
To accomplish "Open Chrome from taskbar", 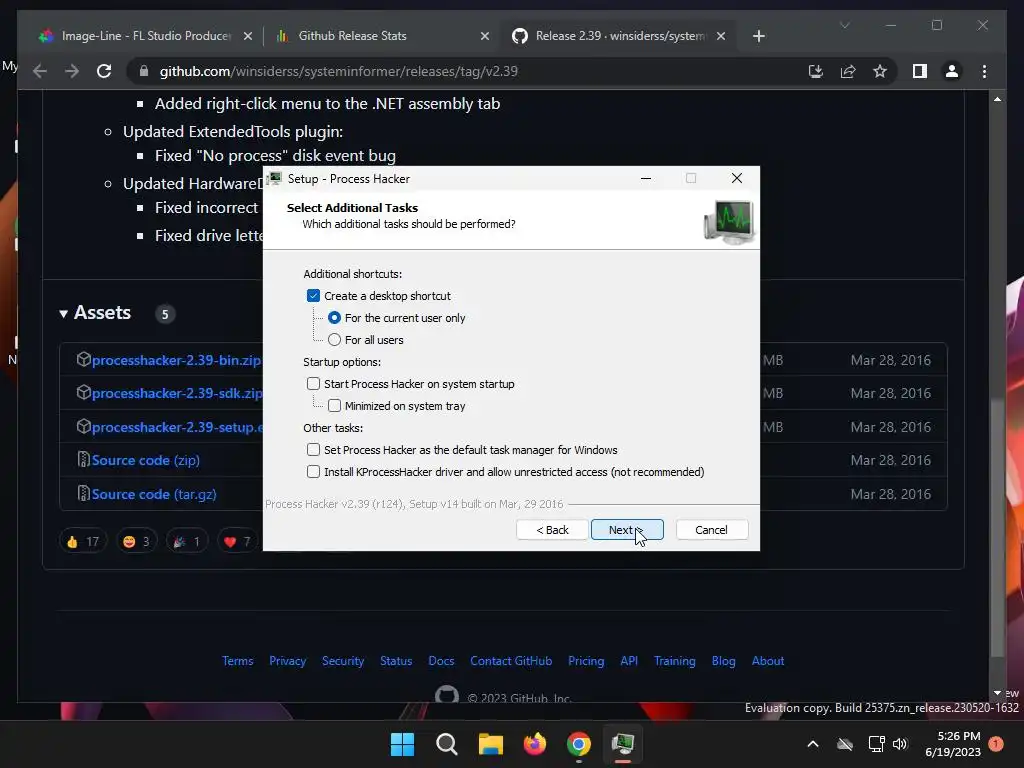I will [579, 744].
